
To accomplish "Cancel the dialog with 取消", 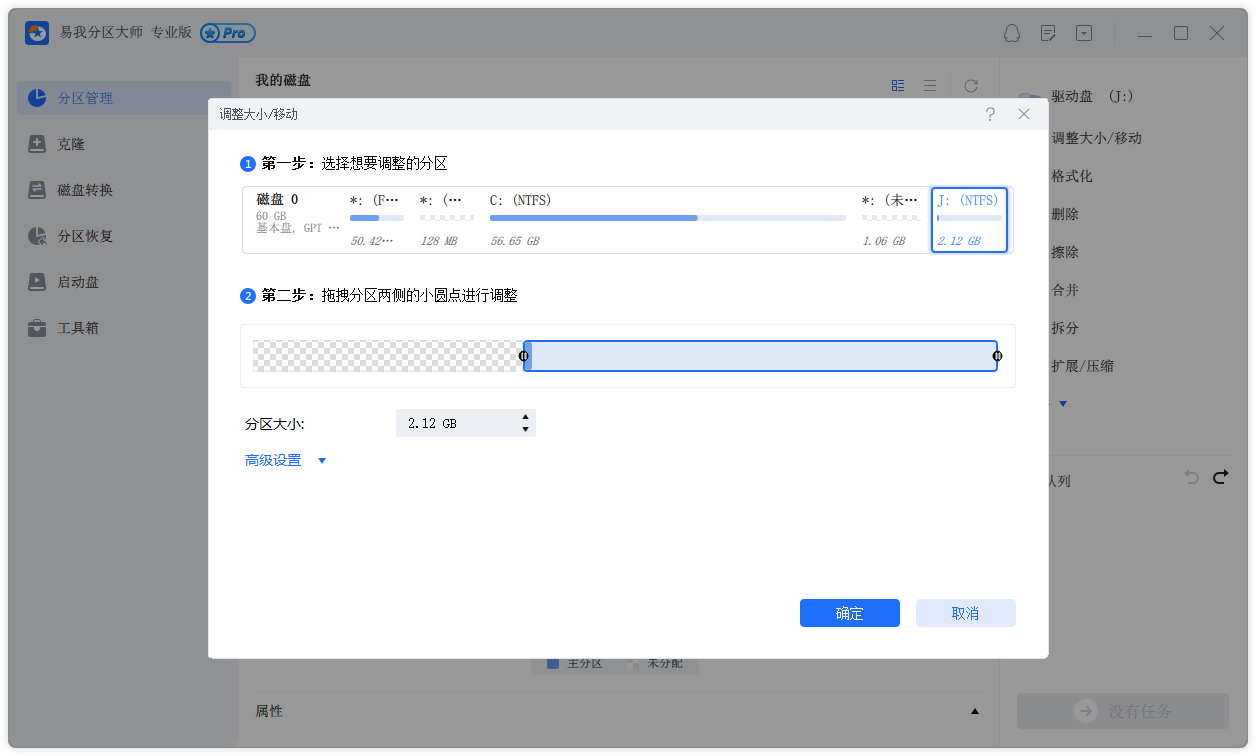I will click(x=965, y=612).
